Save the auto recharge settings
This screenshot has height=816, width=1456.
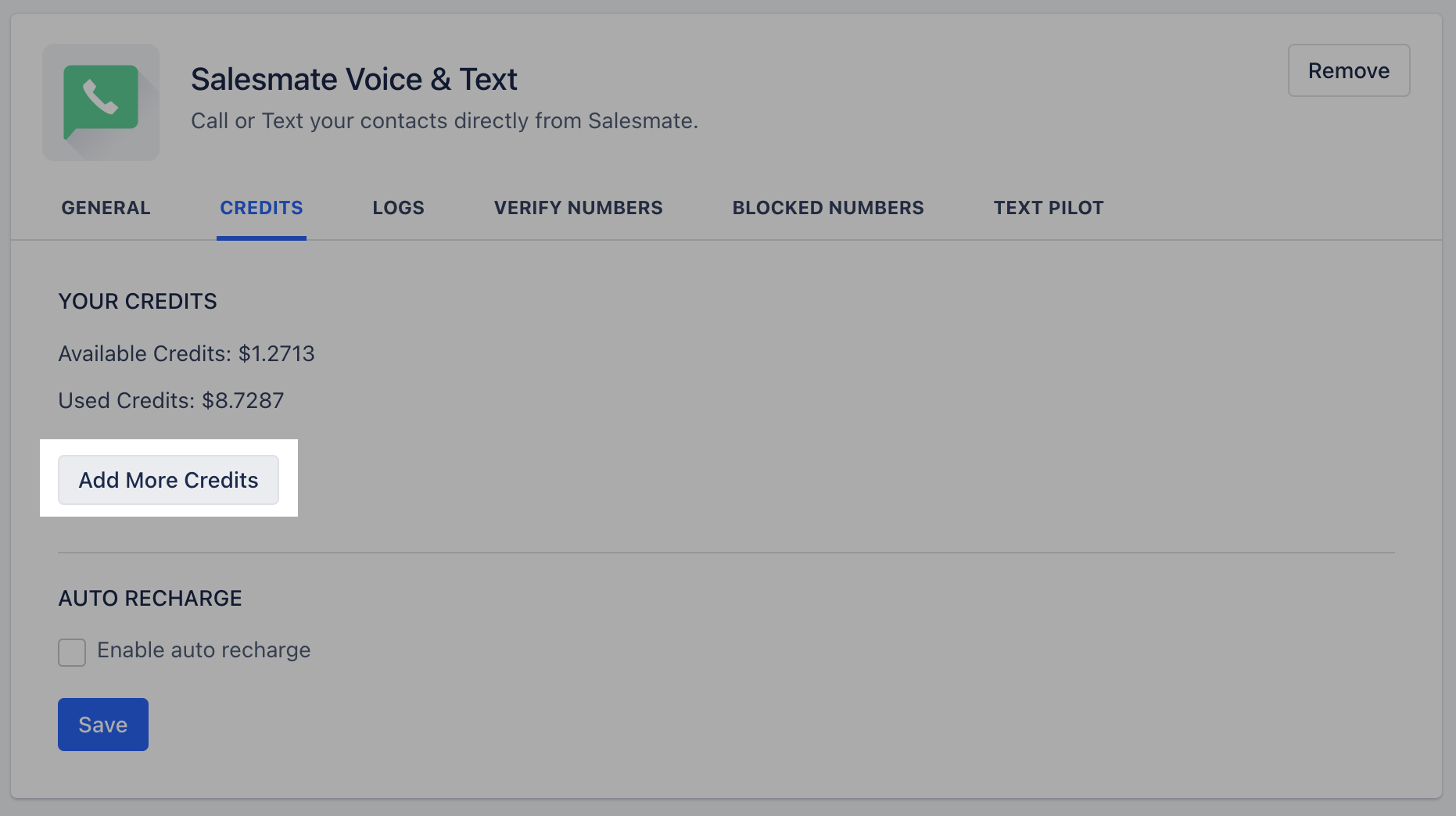[102, 724]
